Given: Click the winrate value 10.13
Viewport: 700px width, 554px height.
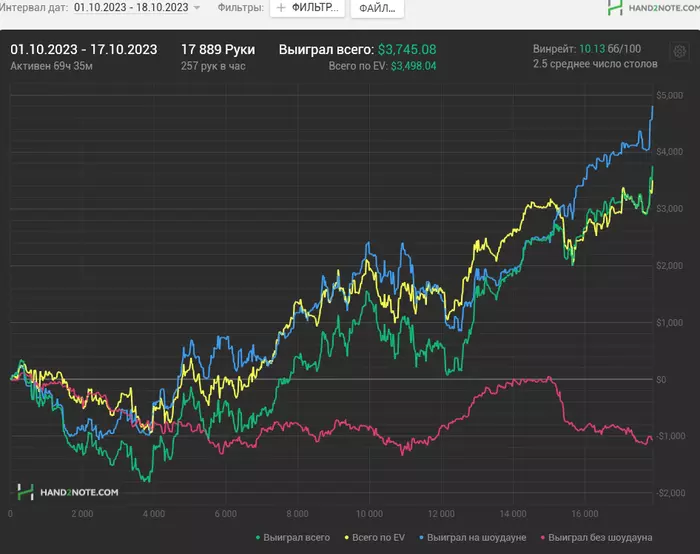Looking at the screenshot, I should tap(594, 48).
